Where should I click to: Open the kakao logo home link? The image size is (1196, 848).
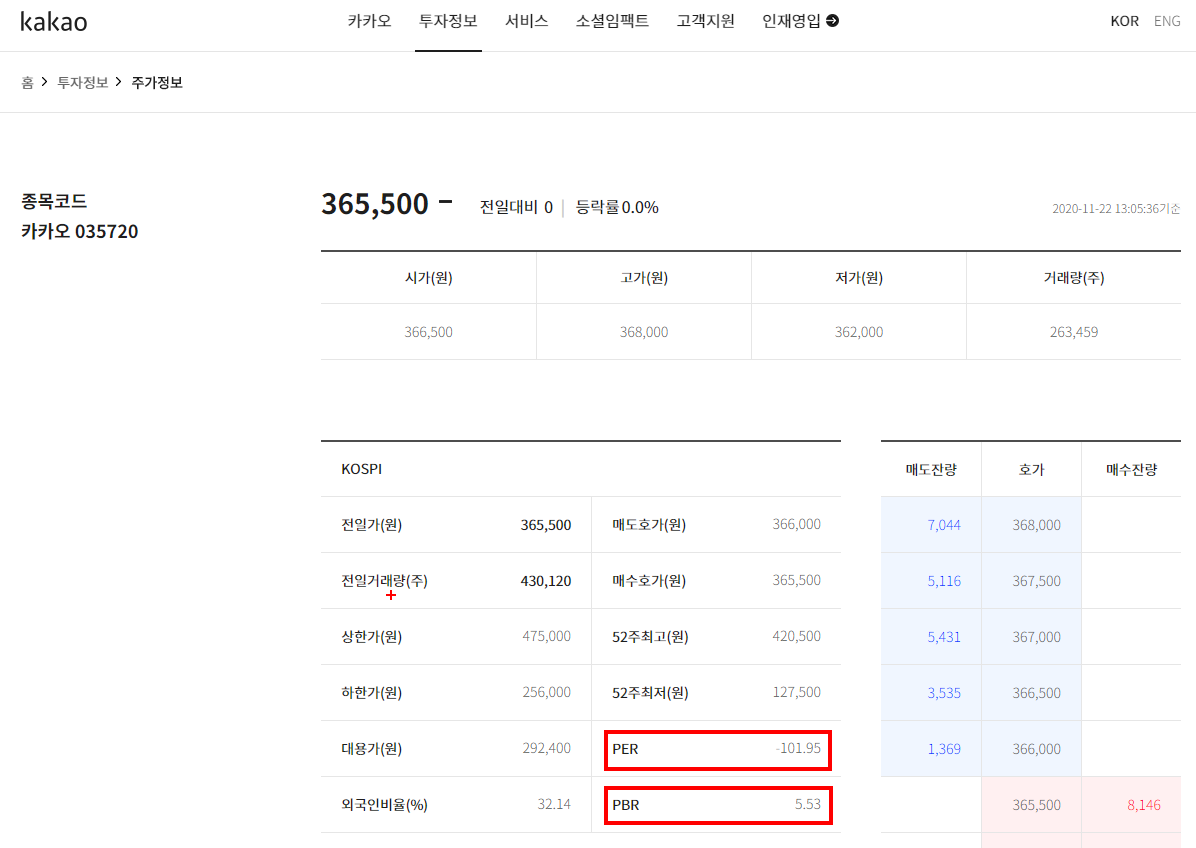(x=53, y=21)
